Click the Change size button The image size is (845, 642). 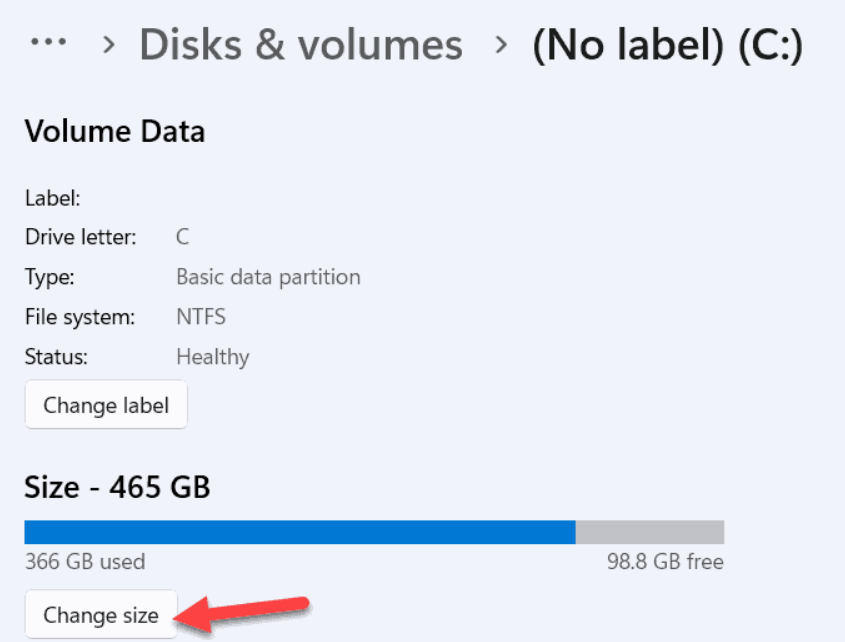100,614
